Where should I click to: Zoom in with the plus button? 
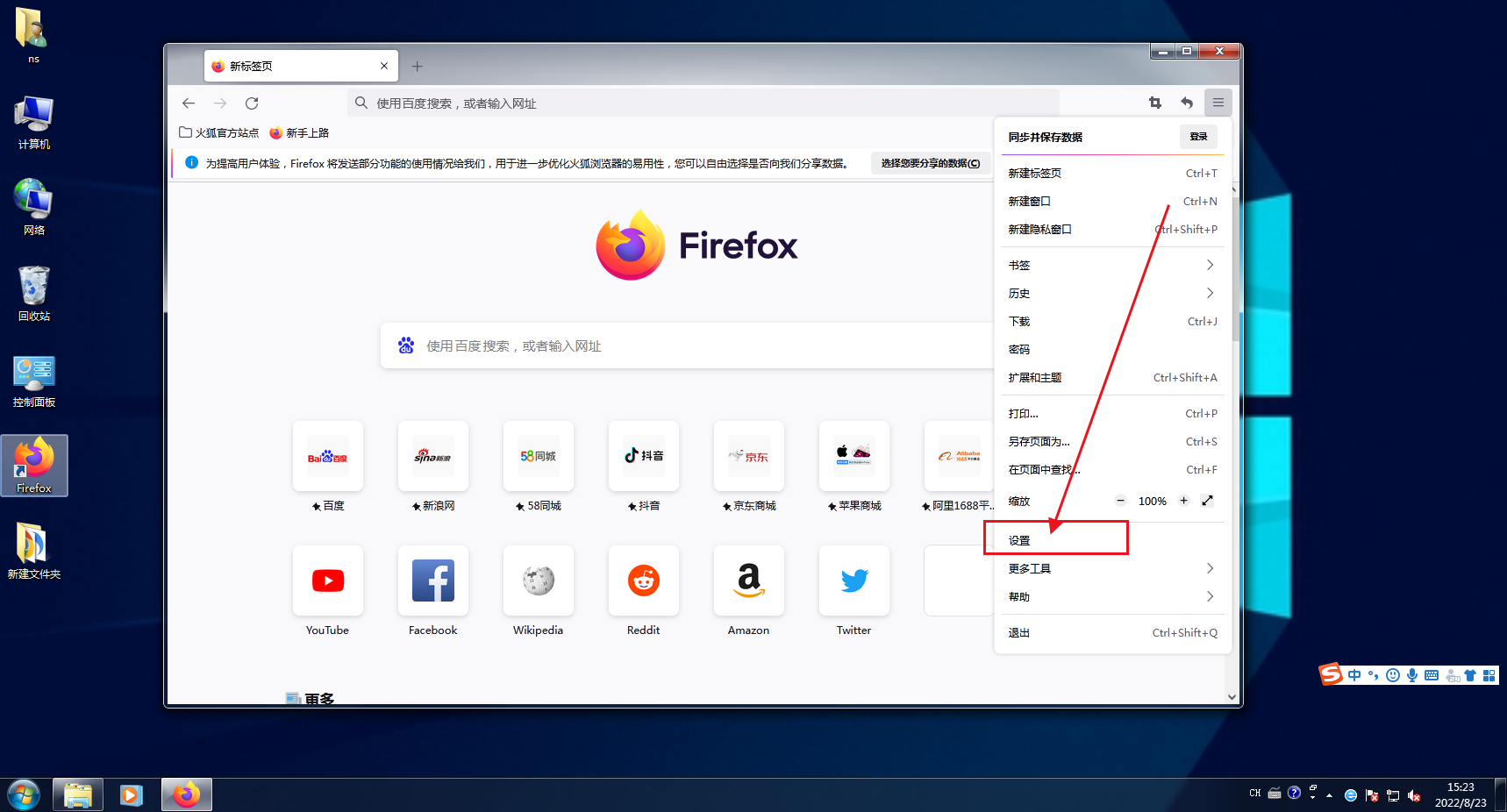pyautogui.click(x=1183, y=501)
